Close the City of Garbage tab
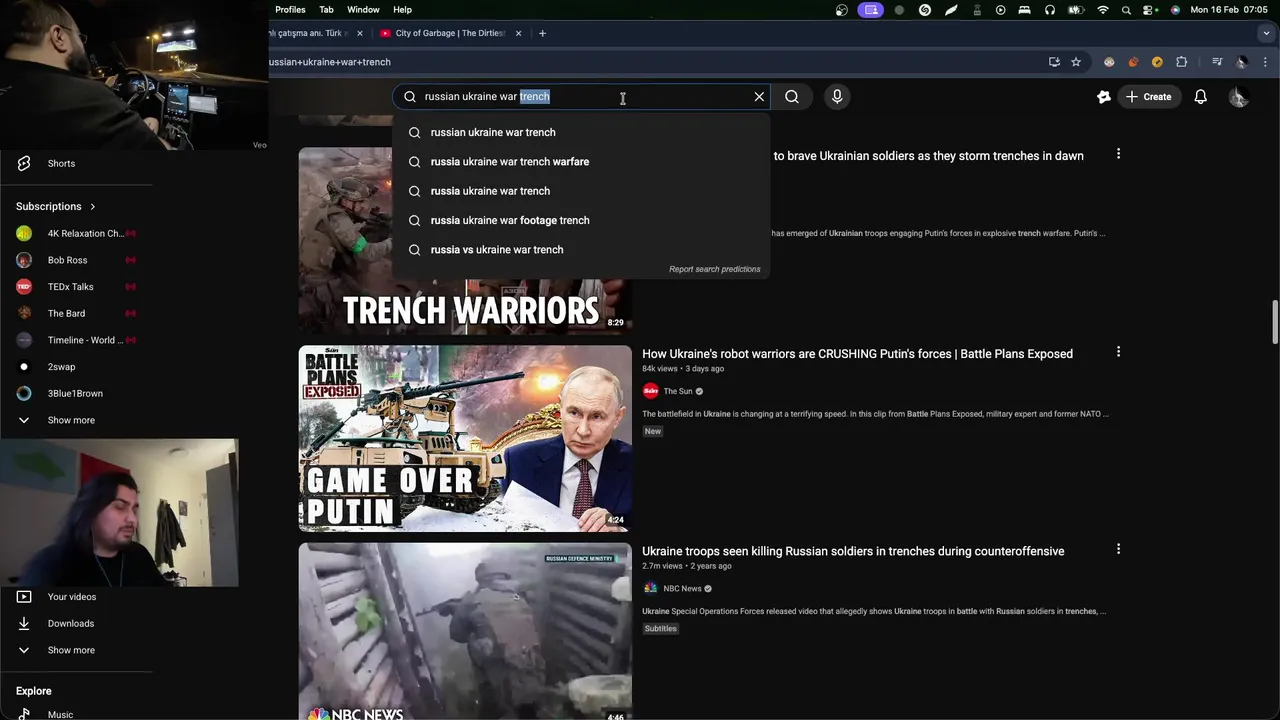This screenshot has height=720, width=1280. tap(518, 33)
